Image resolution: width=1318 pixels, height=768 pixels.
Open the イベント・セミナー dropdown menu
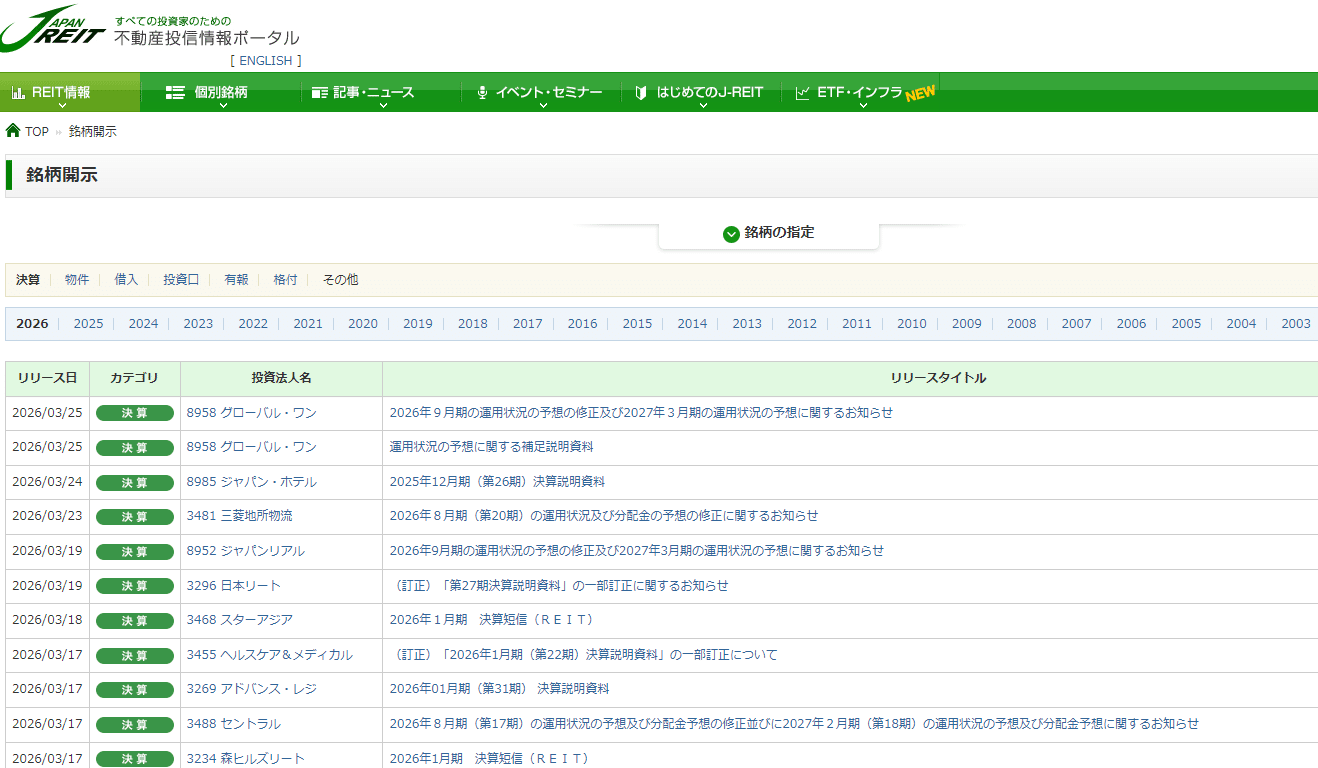pos(549,93)
